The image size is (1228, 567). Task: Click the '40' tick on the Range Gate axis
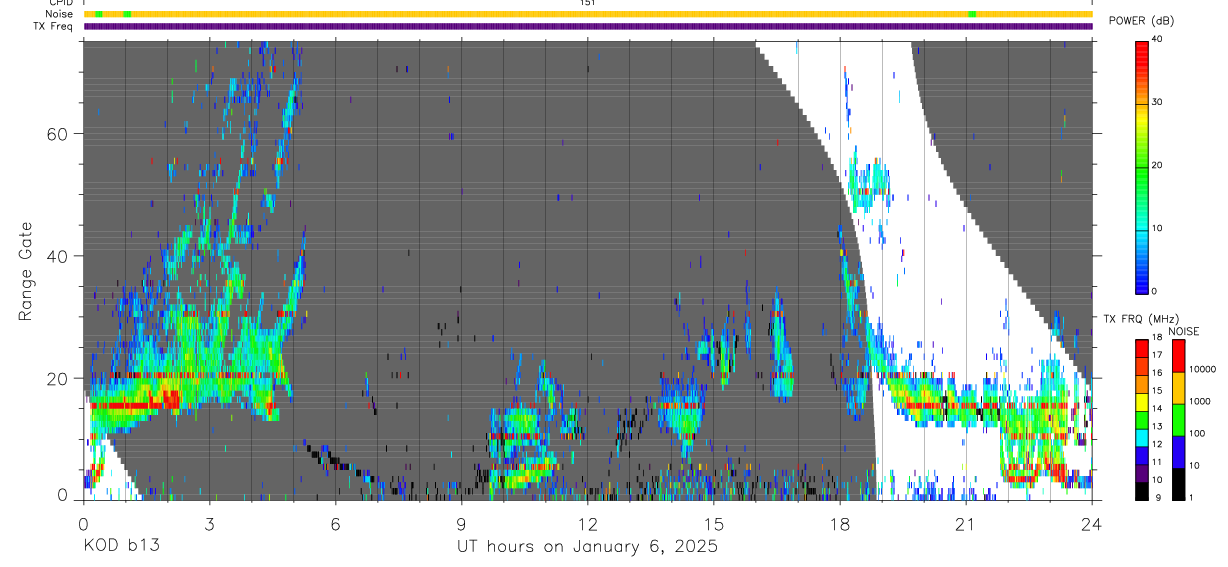coord(59,256)
